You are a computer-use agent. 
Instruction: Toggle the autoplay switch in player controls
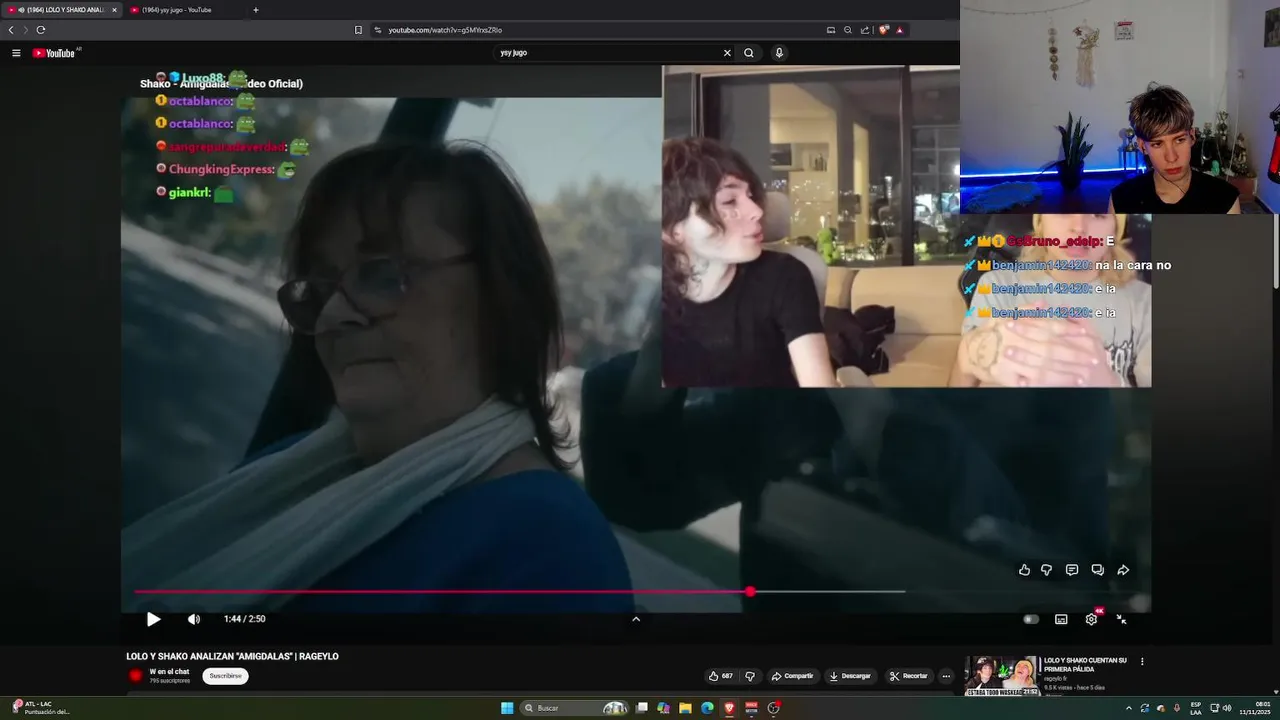pyautogui.click(x=1031, y=619)
